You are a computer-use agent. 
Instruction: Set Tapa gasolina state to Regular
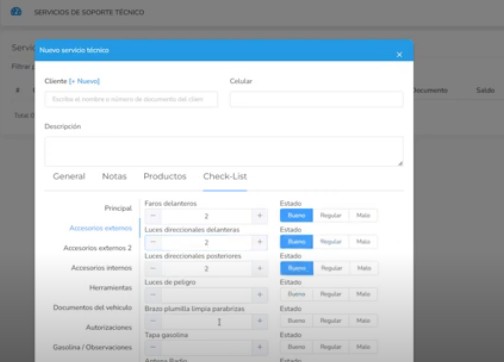tap(331, 347)
